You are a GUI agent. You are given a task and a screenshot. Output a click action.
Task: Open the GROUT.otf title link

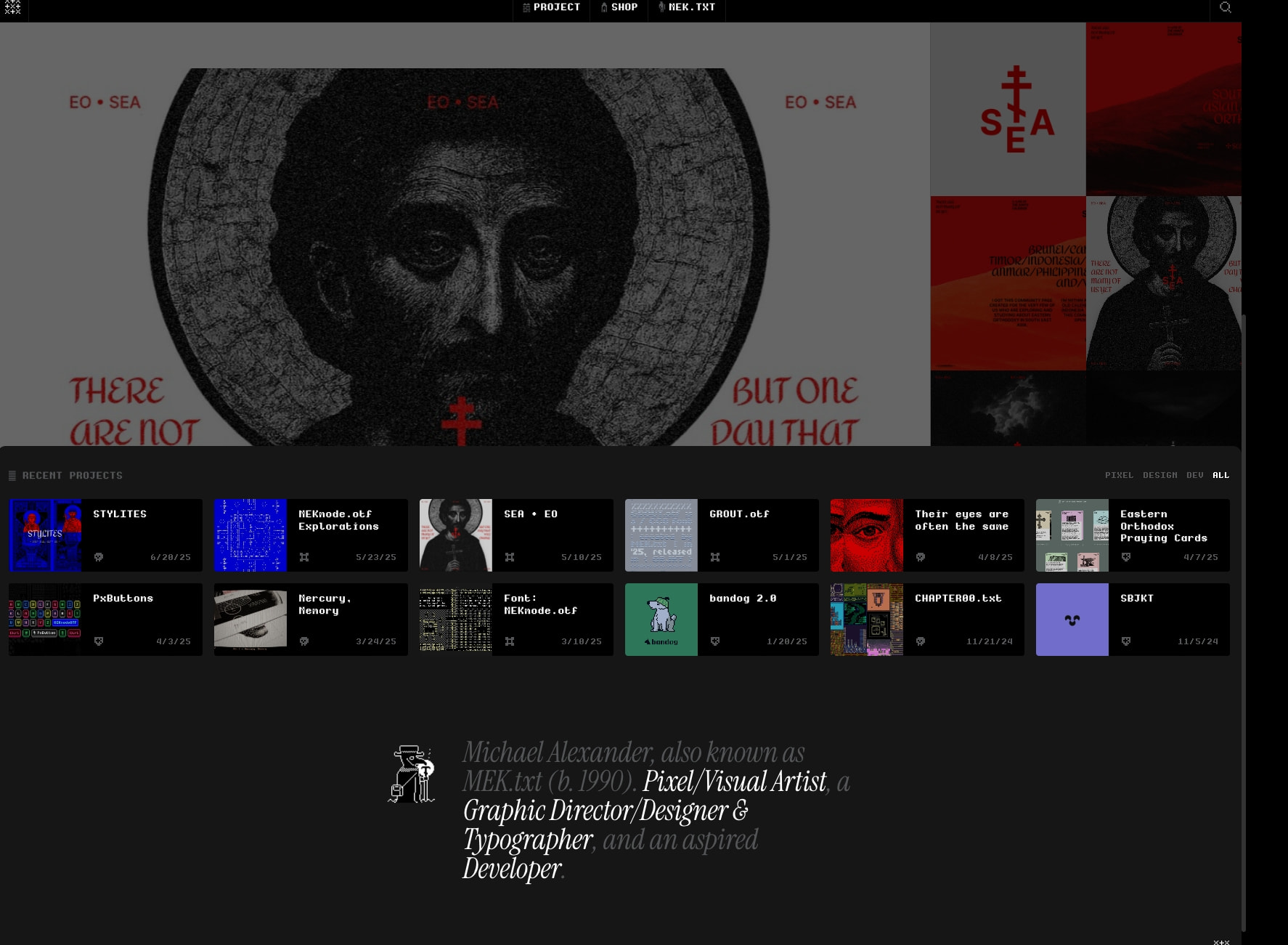pyautogui.click(x=739, y=514)
